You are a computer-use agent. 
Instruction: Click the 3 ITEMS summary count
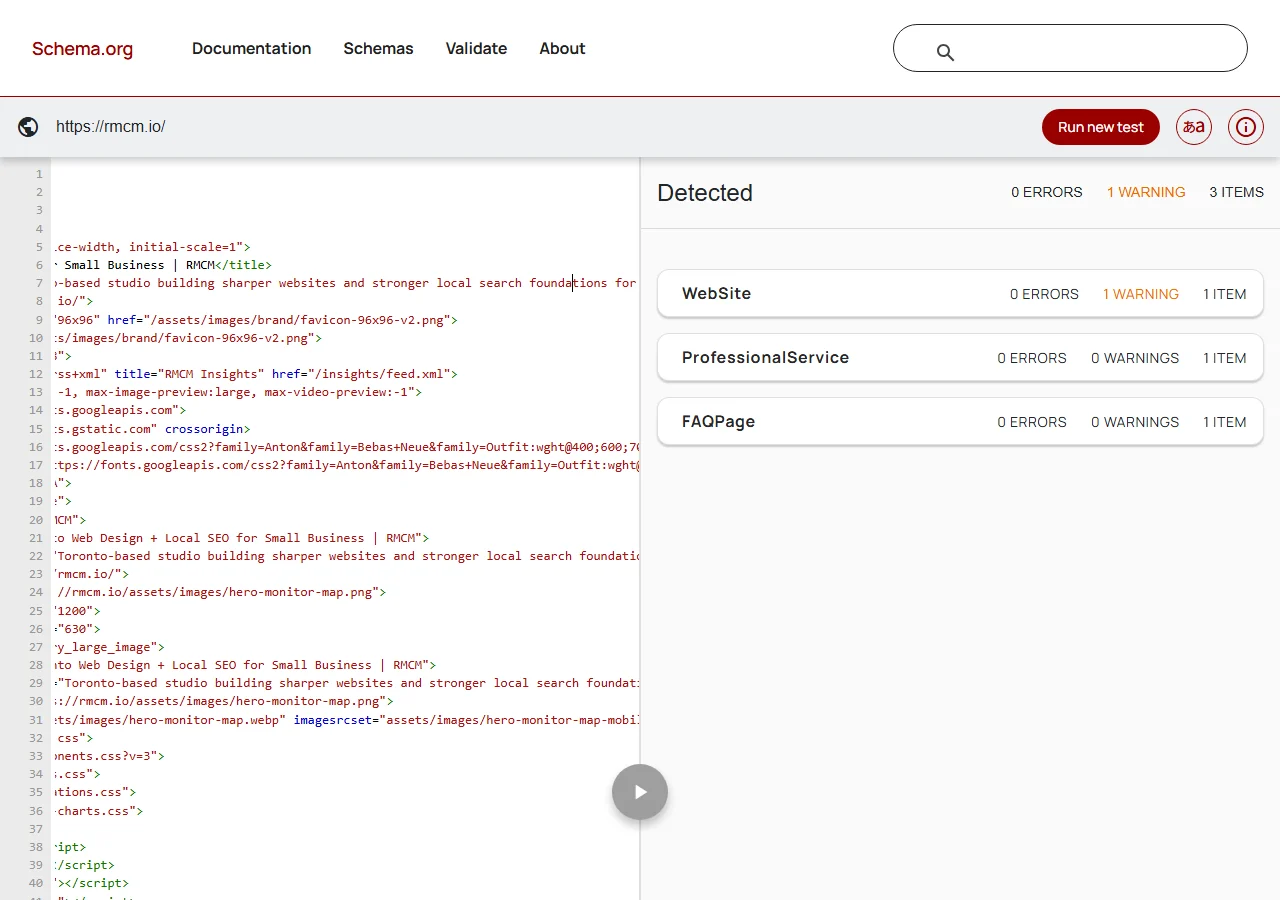point(1237,192)
